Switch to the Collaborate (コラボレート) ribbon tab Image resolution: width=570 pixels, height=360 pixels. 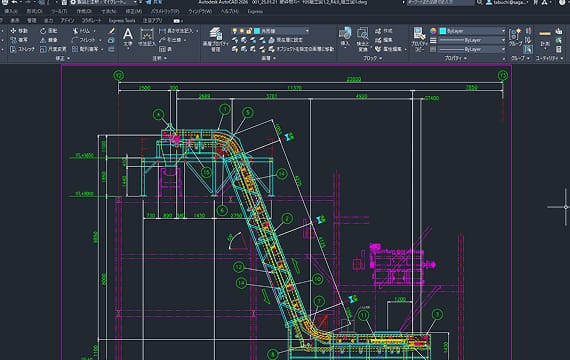(91, 21)
